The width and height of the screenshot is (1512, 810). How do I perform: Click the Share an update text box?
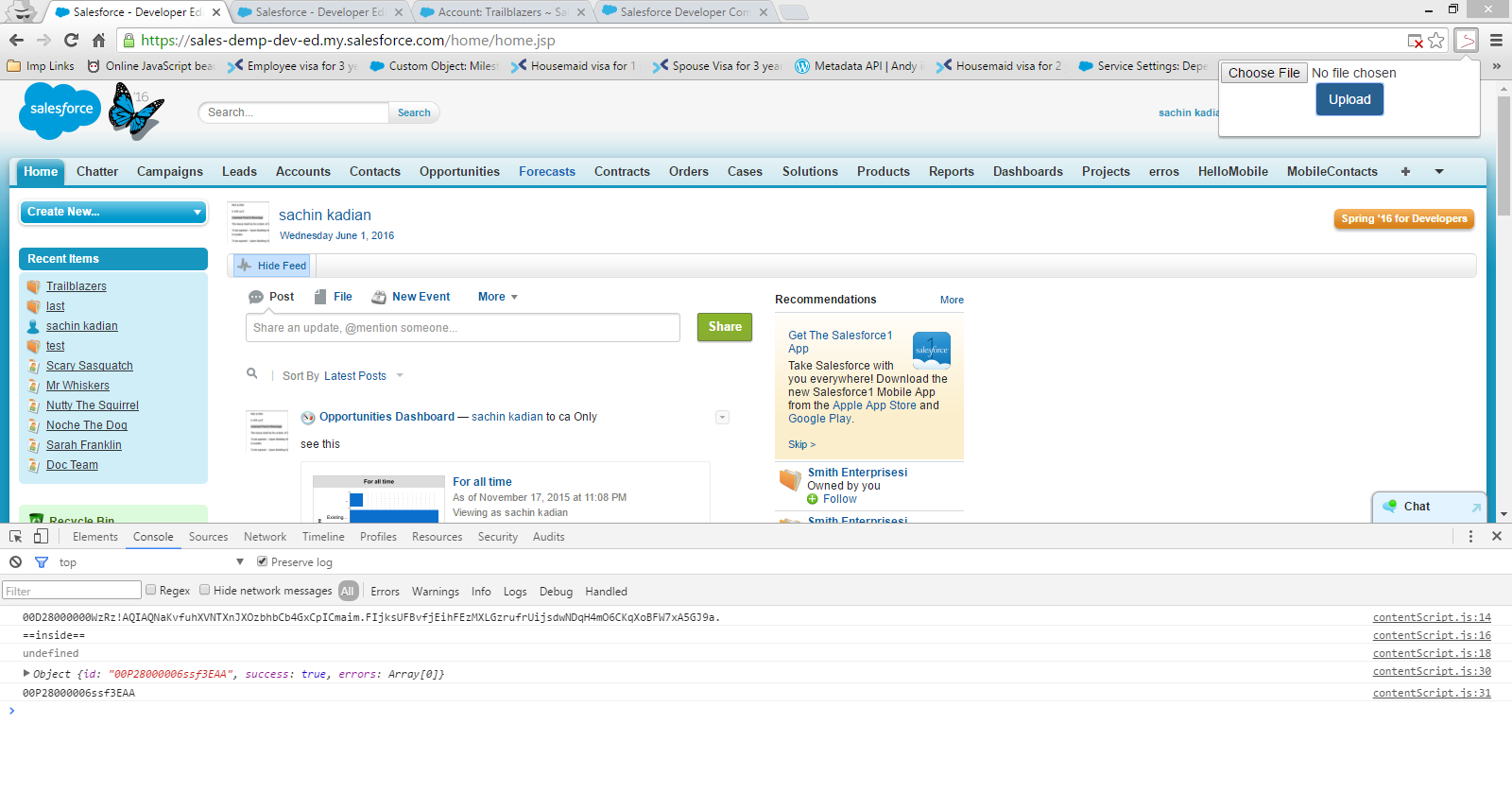pyautogui.click(x=462, y=328)
